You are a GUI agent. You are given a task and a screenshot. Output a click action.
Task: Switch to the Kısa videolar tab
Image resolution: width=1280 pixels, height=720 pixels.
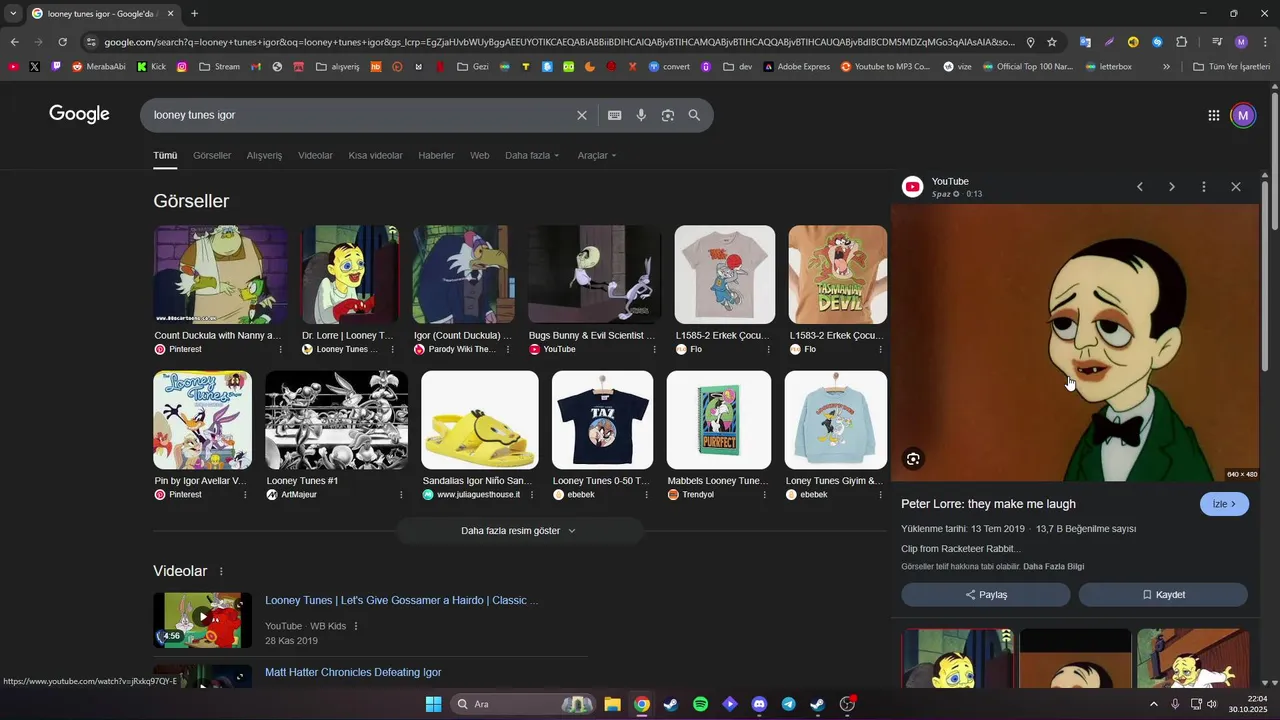tap(375, 156)
